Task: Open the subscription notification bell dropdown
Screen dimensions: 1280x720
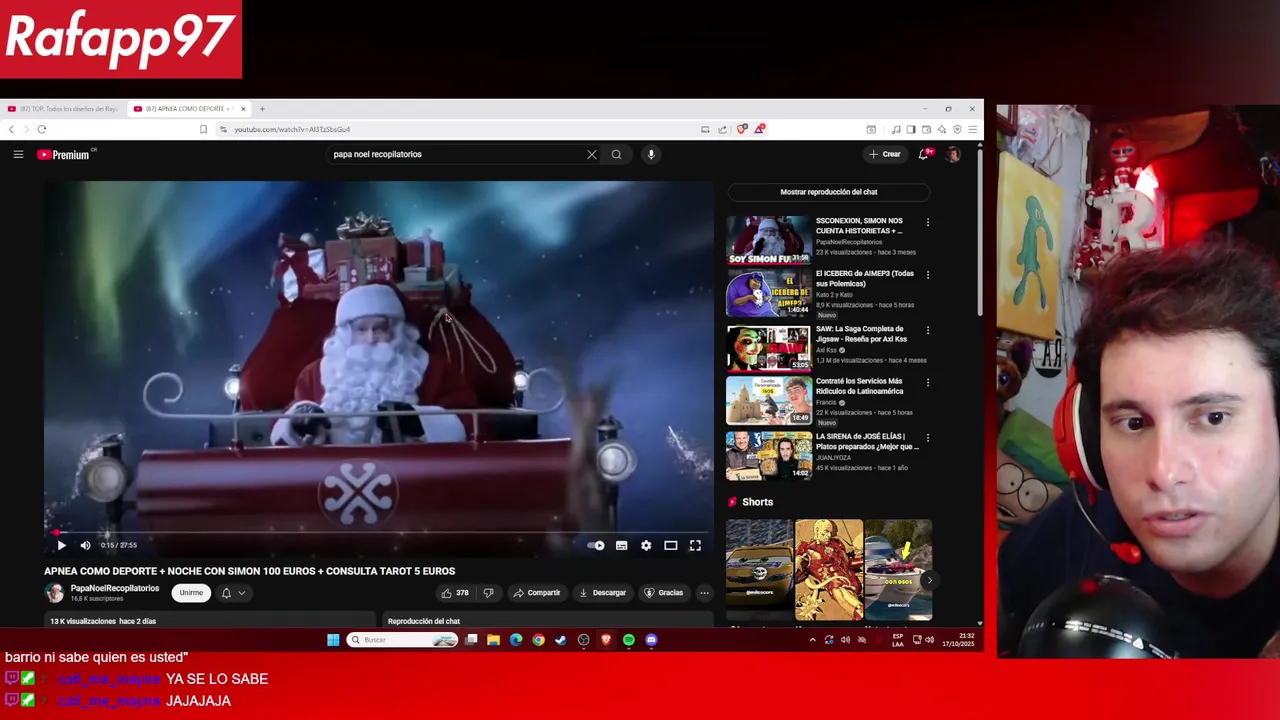Action: [x=233, y=593]
